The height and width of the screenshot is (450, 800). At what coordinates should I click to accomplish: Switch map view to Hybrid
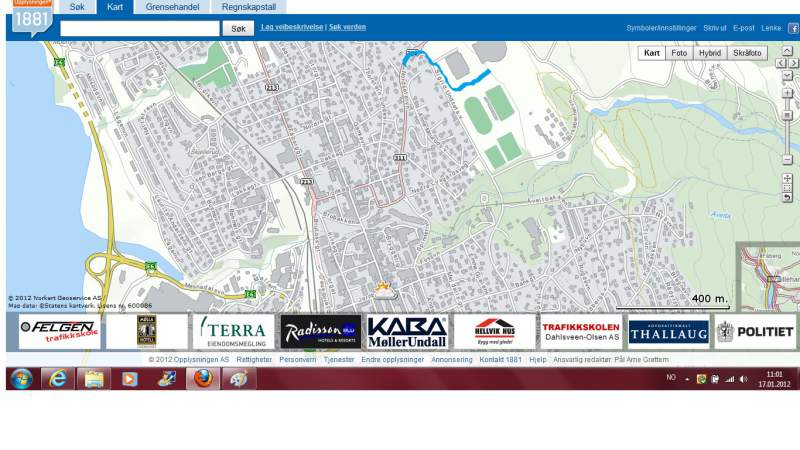tap(709, 53)
